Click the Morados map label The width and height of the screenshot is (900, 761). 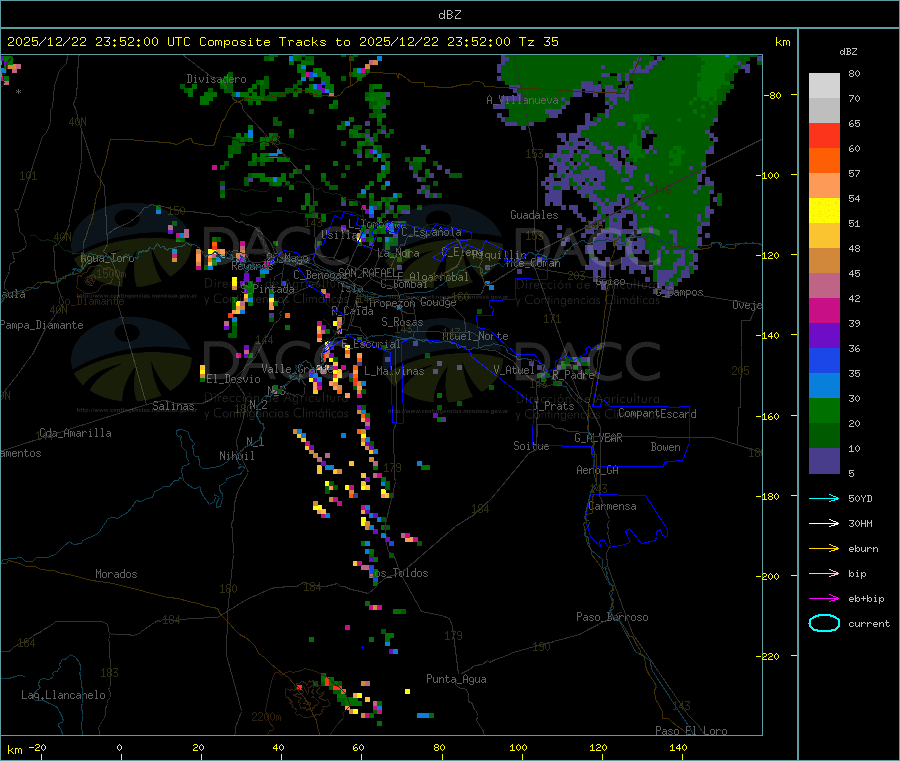pos(116,574)
